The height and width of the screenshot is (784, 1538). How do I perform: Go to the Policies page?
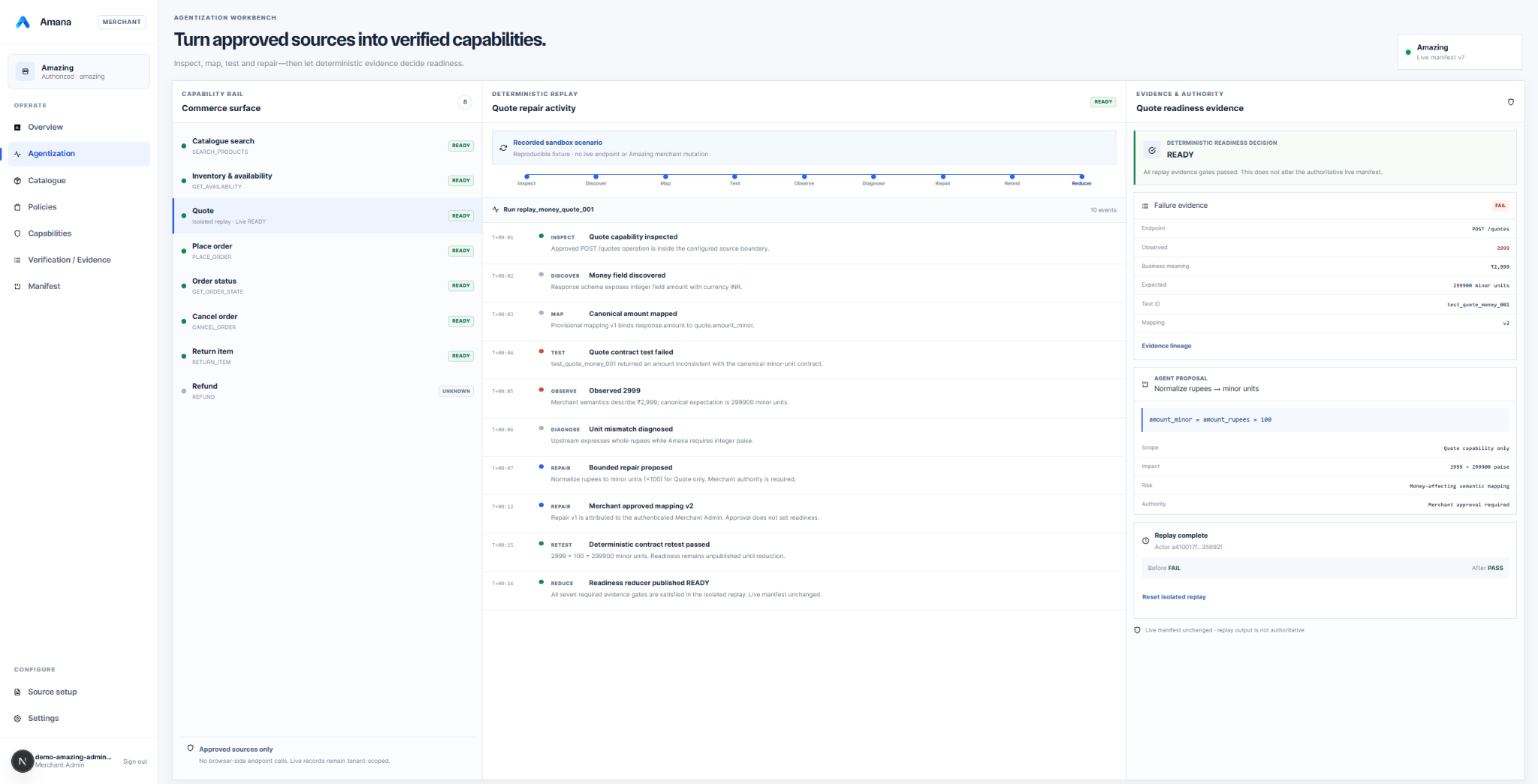click(x=79, y=207)
